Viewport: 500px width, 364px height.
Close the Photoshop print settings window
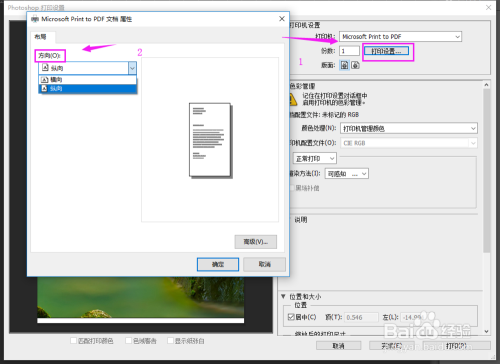pyautogui.click(x=488, y=7)
